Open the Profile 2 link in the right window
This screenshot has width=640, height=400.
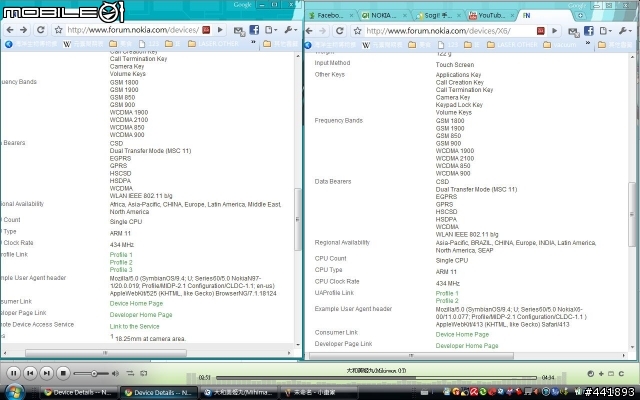point(447,300)
